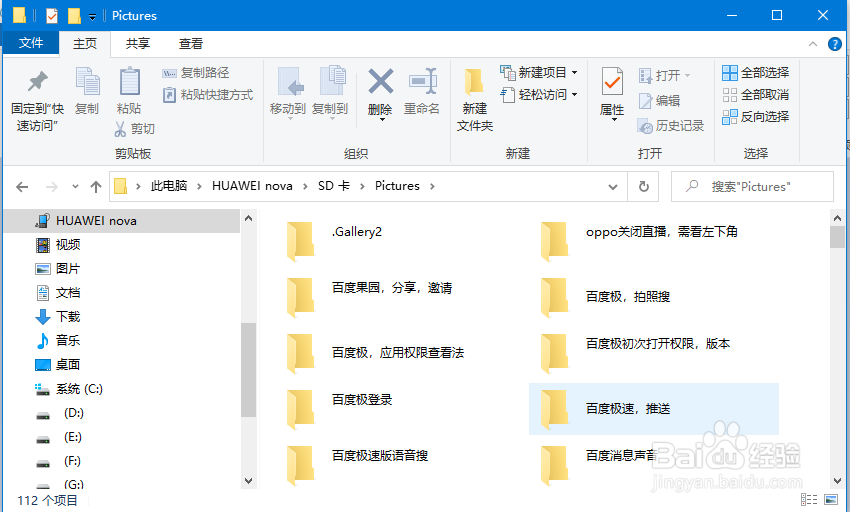Click Select none (全部取消)

[x=756, y=94]
